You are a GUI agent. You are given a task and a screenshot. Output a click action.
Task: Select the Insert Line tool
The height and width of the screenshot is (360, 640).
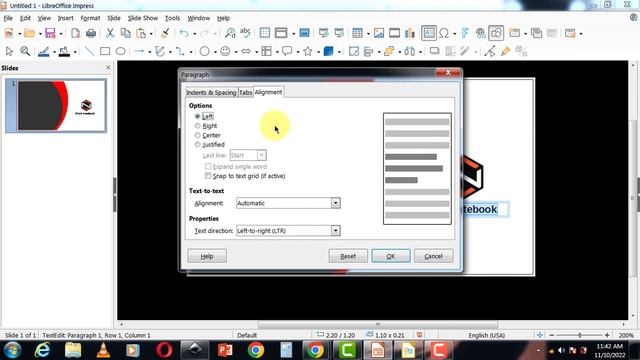[89, 51]
